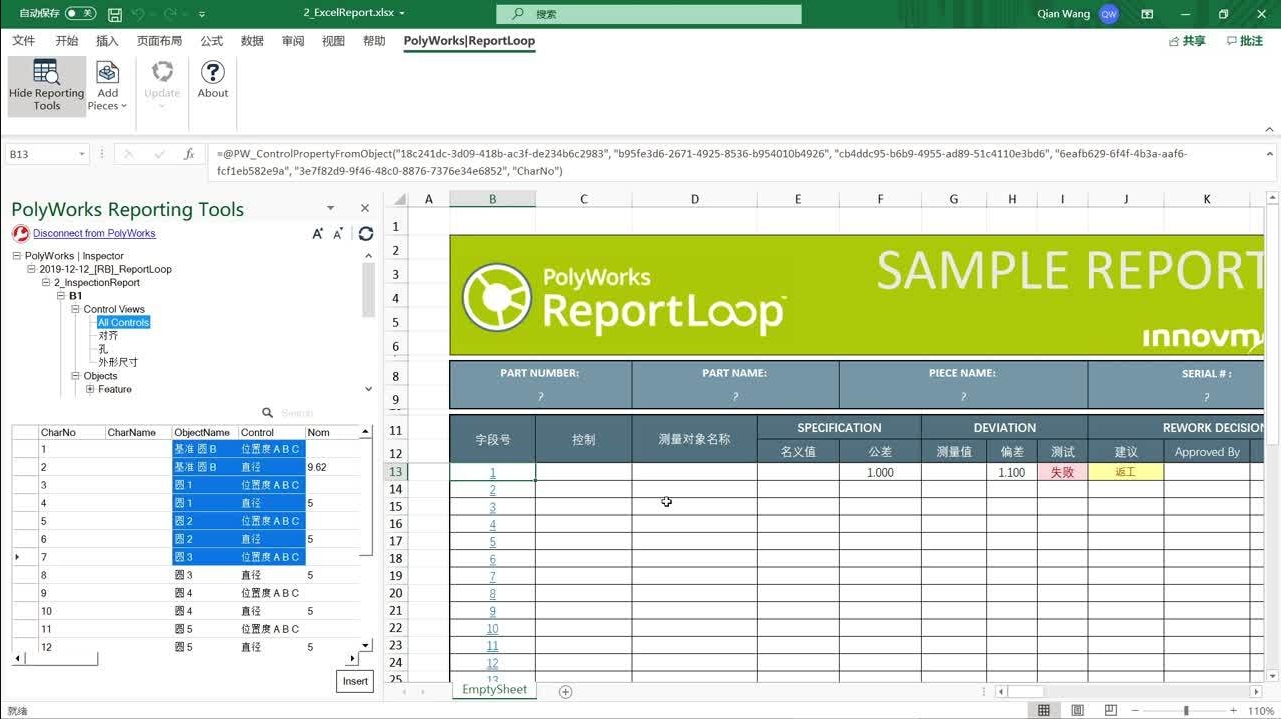The height and width of the screenshot is (719, 1281).
Task: Click the zoom slider handle in status bar
Action: pyautogui.click(x=1186, y=710)
